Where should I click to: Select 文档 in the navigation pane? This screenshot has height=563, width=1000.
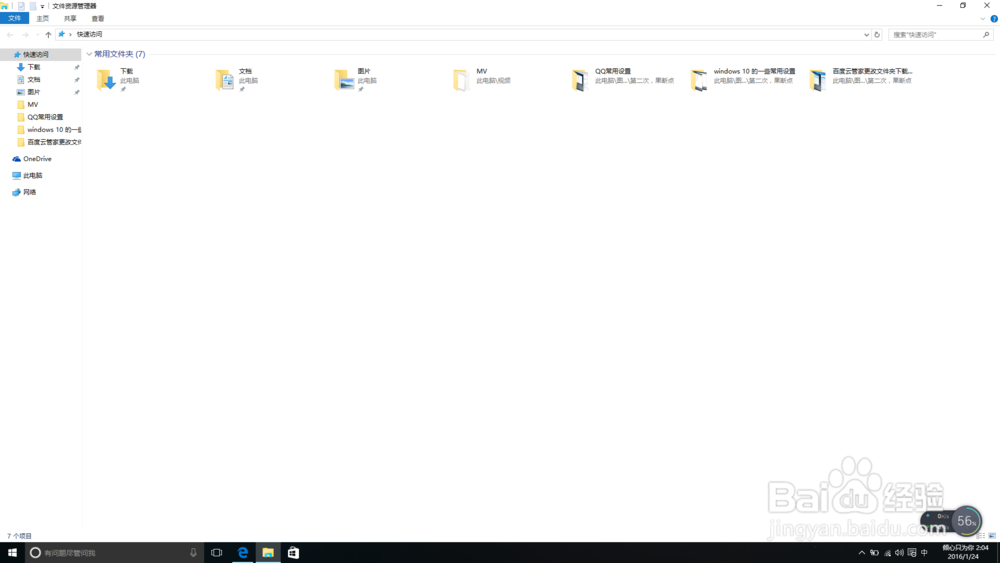pyautogui.click(x=34, y=80)
